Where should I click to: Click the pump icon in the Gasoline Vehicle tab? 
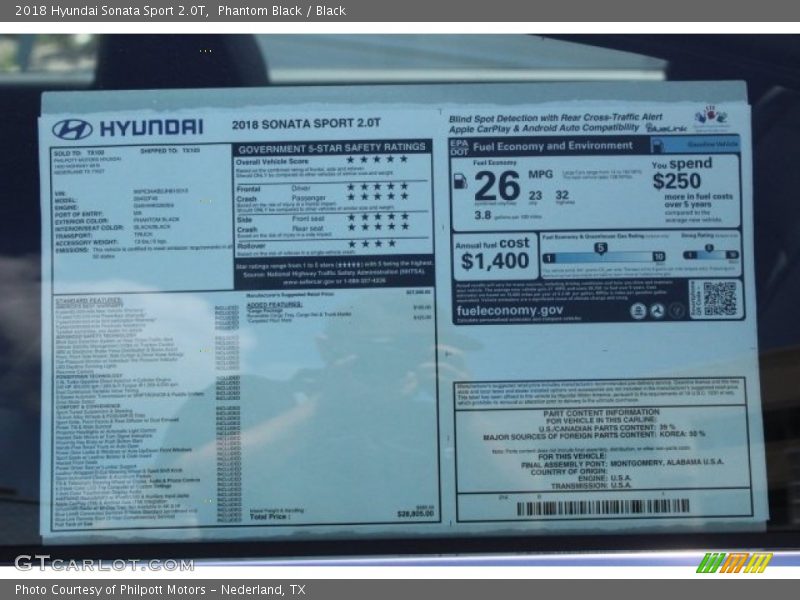pyautogui.click(x=658, y=145)
